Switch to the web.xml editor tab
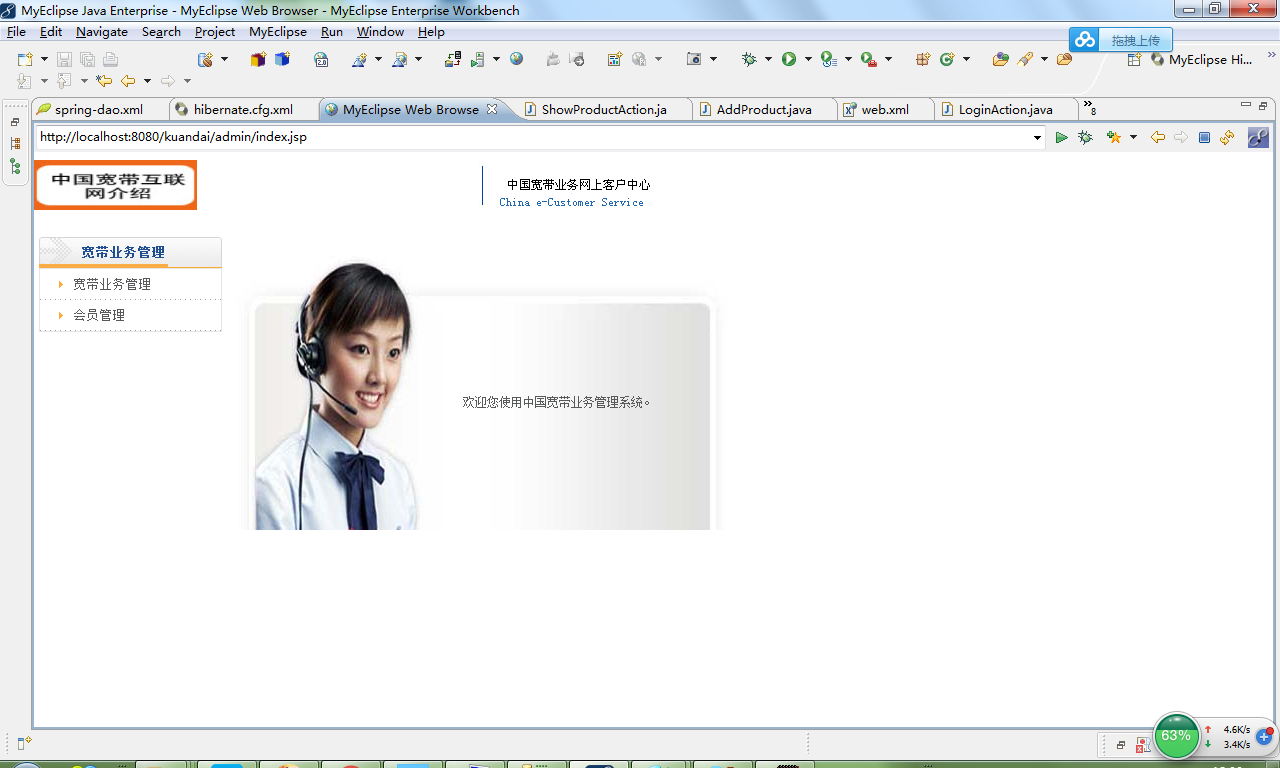This screenshot has width=1280, height=768. (884, 109)
